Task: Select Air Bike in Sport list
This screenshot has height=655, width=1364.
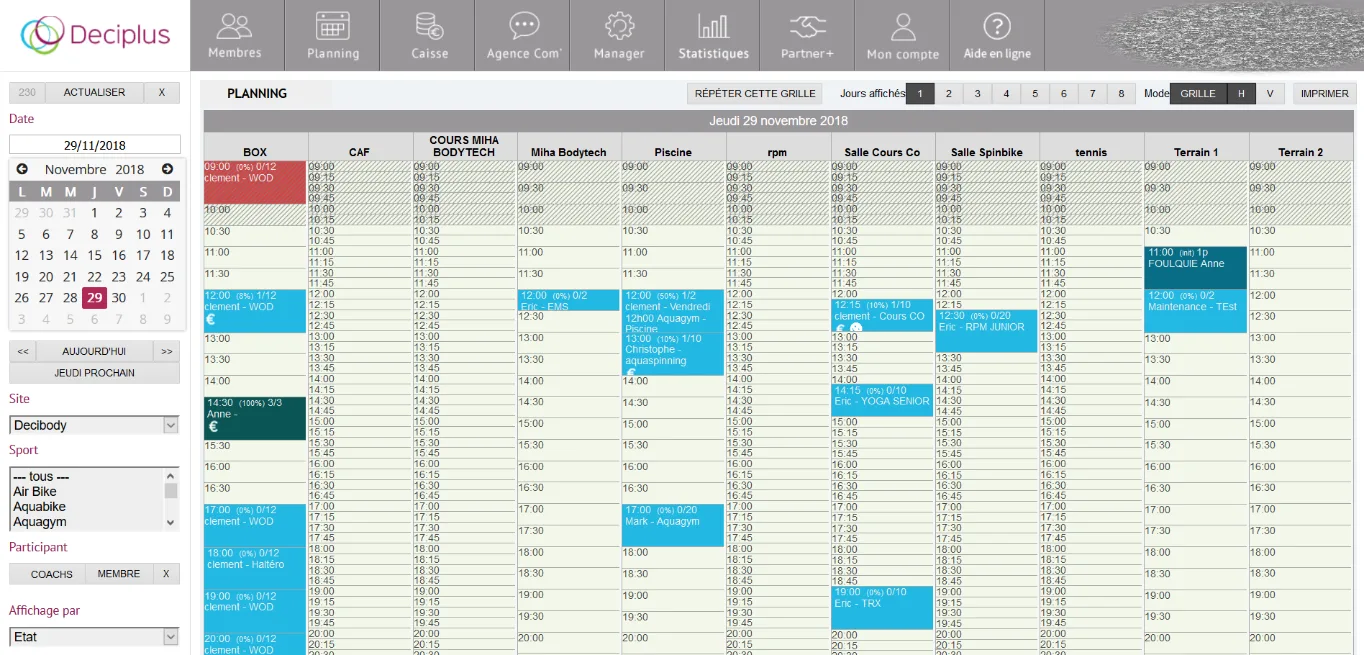Action: [35, 492]
